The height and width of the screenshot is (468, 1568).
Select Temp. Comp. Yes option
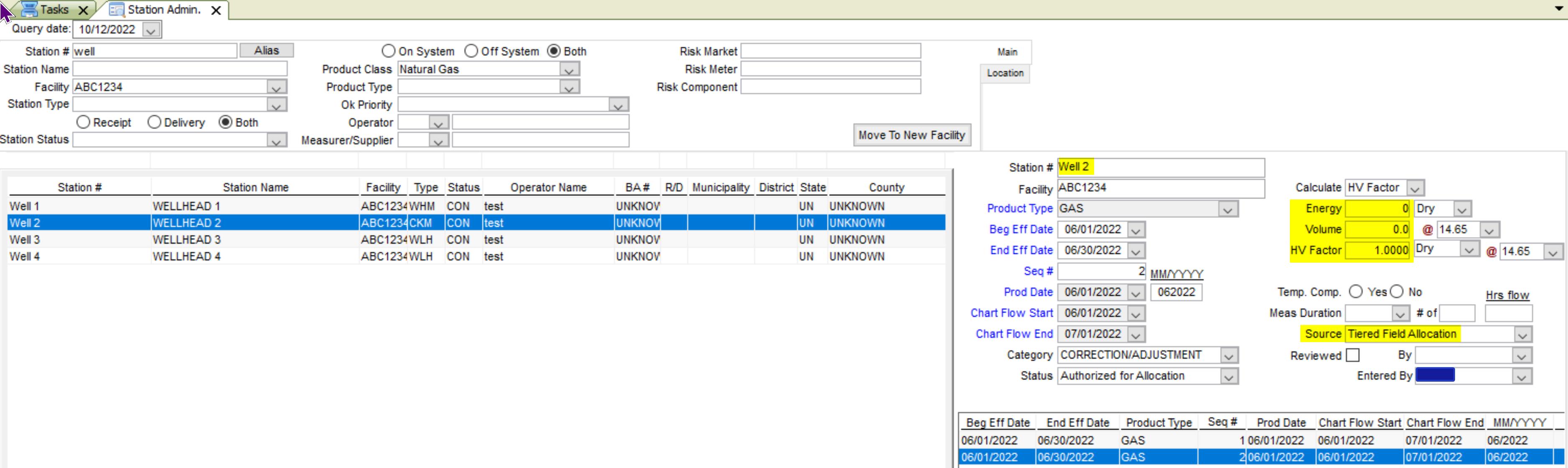pyautogui.click(x=1356, y=292)
